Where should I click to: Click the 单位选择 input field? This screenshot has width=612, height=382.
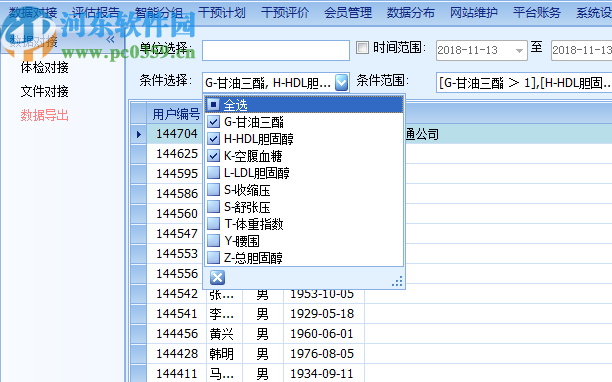[x=276, y=50]
